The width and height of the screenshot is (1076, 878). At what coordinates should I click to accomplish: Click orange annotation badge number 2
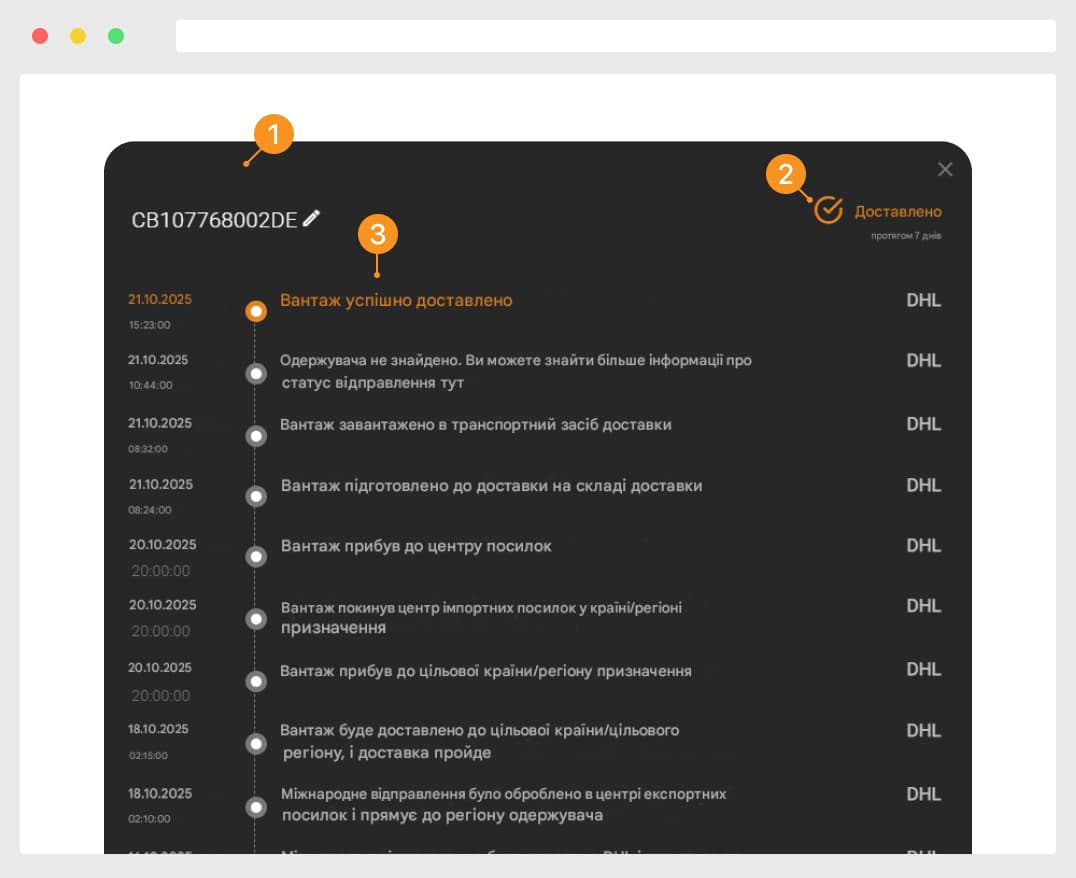coord(786,174)
